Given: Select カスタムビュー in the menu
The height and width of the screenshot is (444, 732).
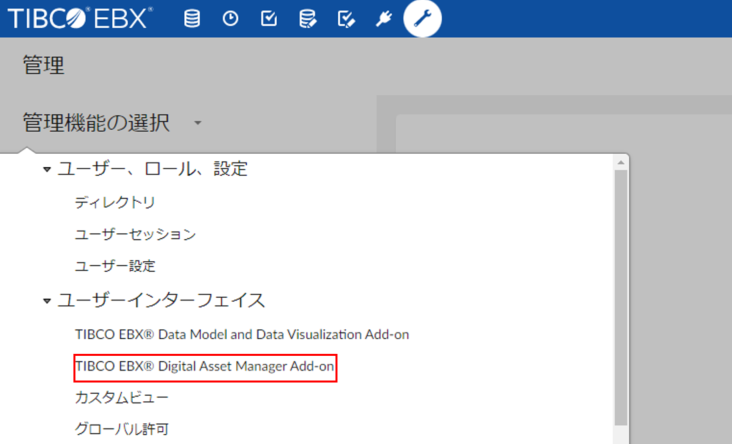Looking at the screenshot, I should coord(121,397).
